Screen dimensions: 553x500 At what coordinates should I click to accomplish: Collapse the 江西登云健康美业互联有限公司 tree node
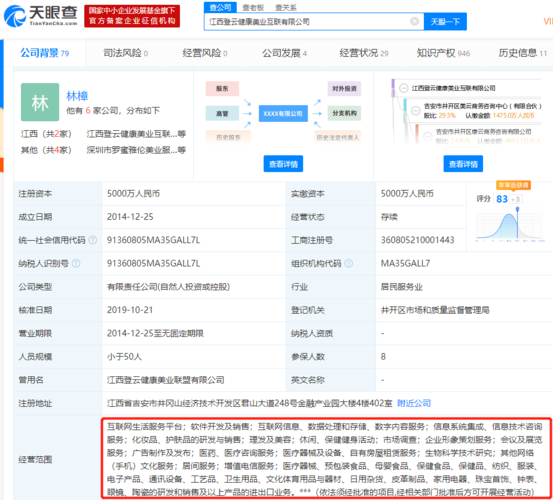coord(404,88)
